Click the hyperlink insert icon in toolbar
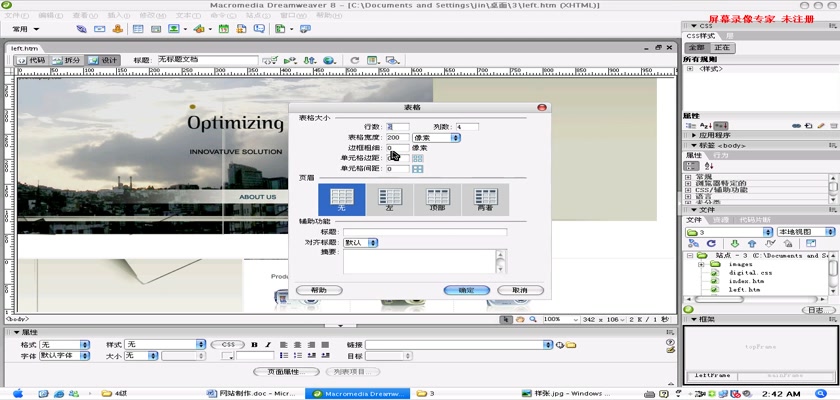 tap(81, 29)
